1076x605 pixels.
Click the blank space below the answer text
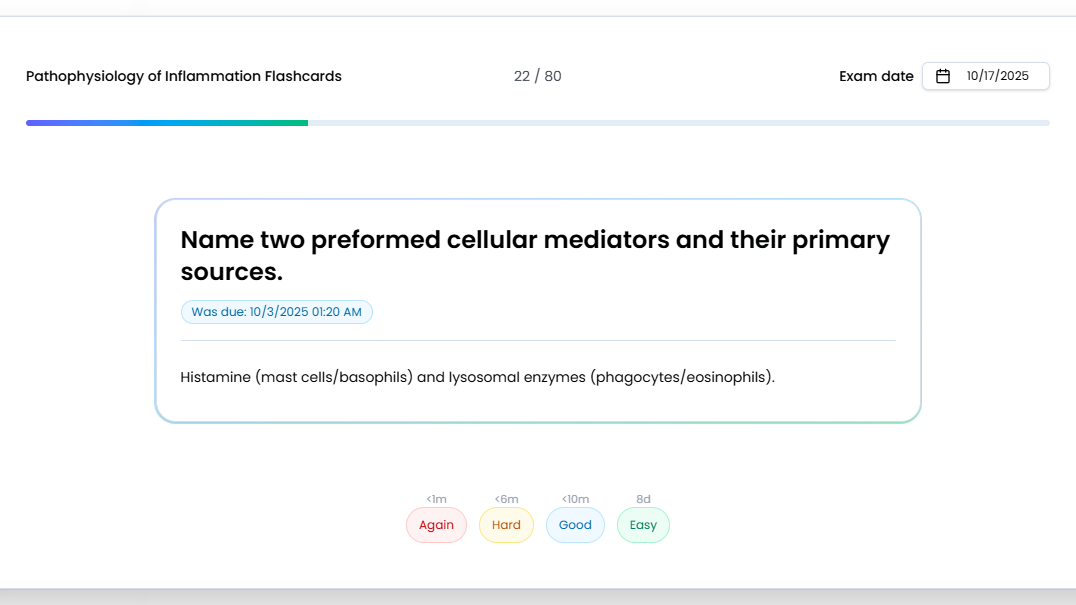tap(538, 404)
